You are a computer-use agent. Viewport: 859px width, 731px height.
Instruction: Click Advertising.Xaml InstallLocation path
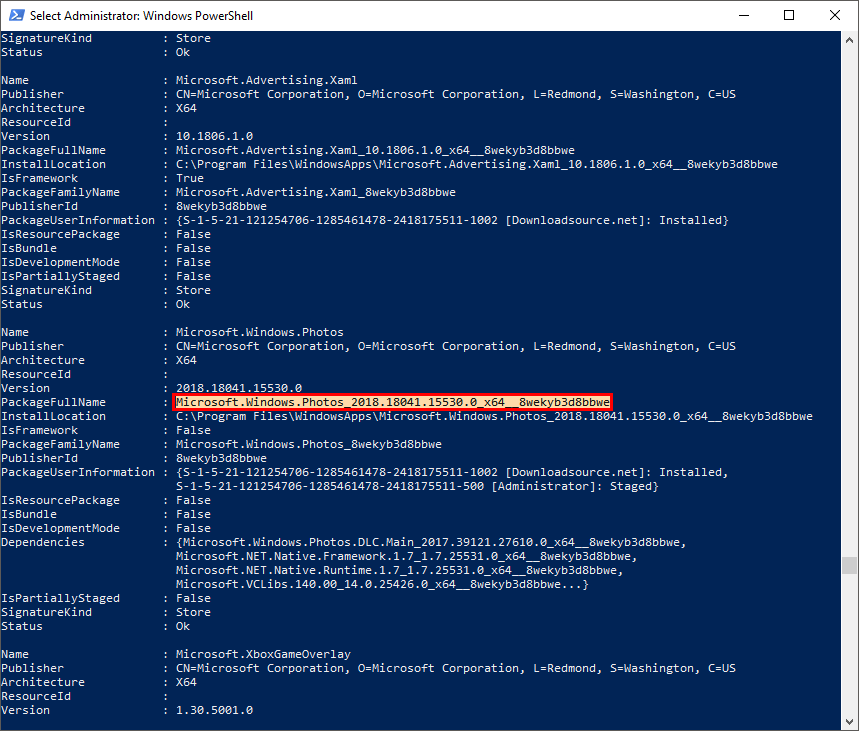click(477, 164)
